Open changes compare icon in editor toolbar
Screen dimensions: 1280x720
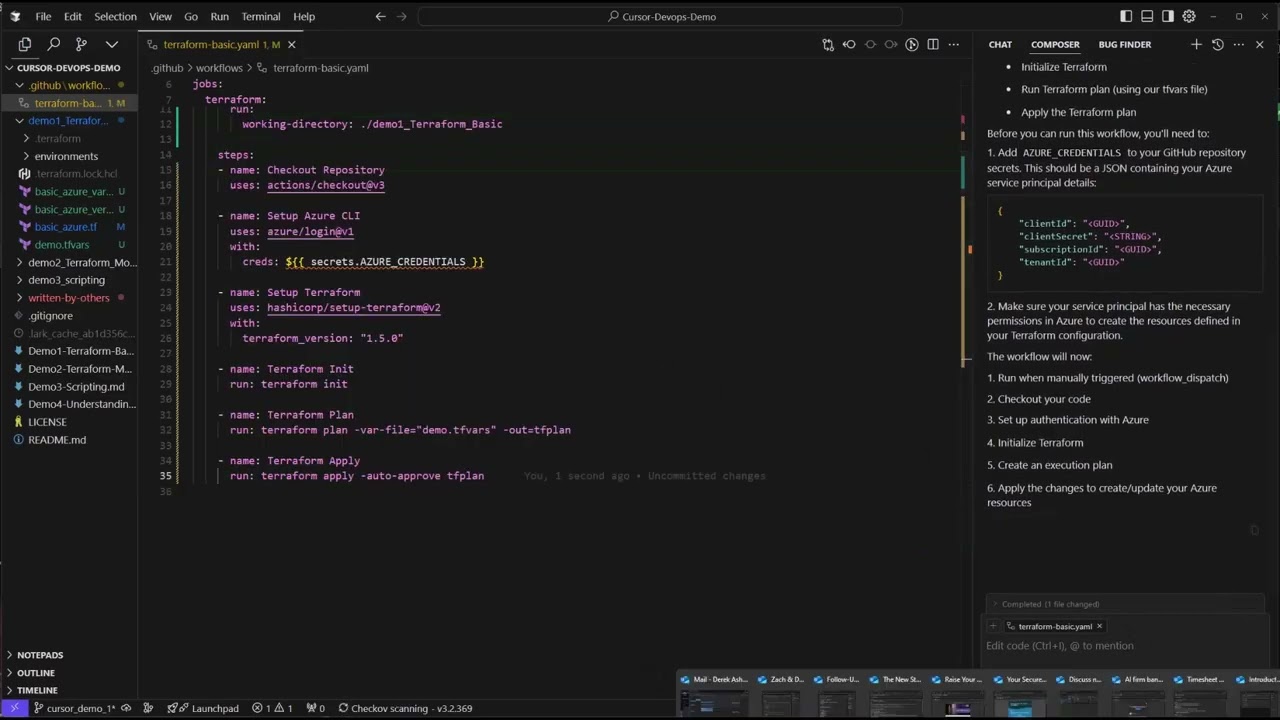(828, 44)
